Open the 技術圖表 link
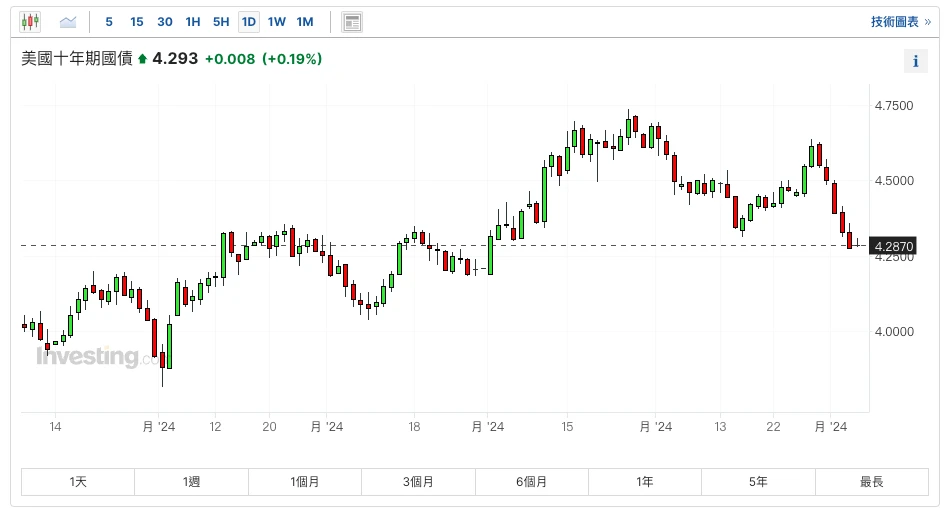Viewport: 946px width, 510px height. point(900,21)
